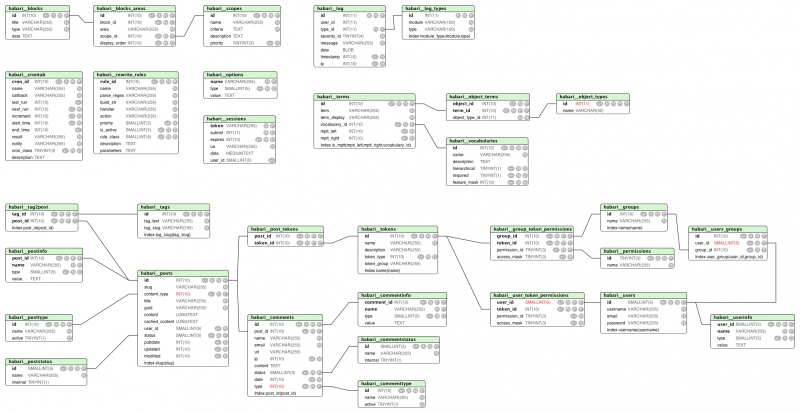Select scope_id field in habari__blocks_areas

click(x=135, y=36)
